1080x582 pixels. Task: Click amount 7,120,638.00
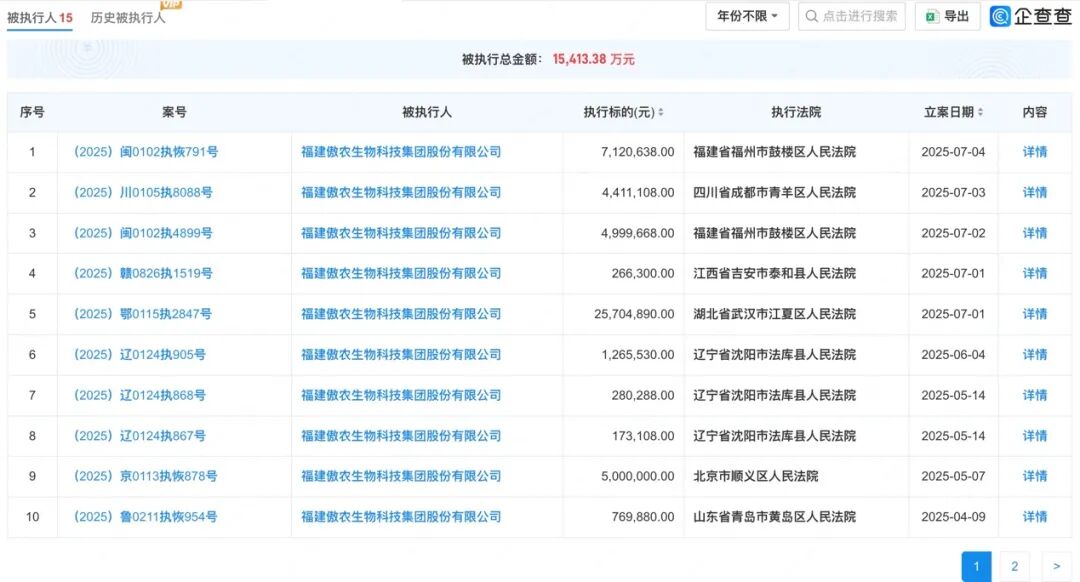637,152
